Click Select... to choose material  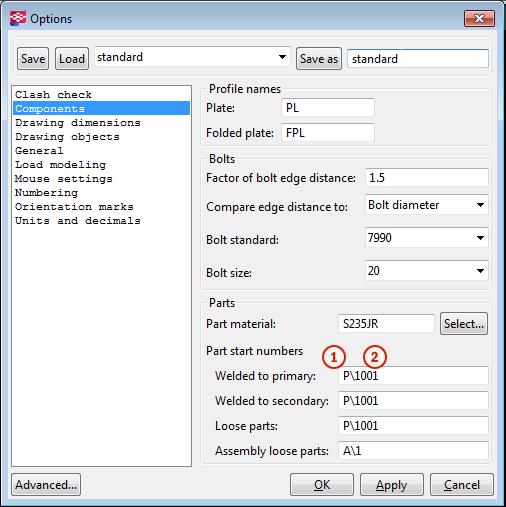(x=464, y=324)
